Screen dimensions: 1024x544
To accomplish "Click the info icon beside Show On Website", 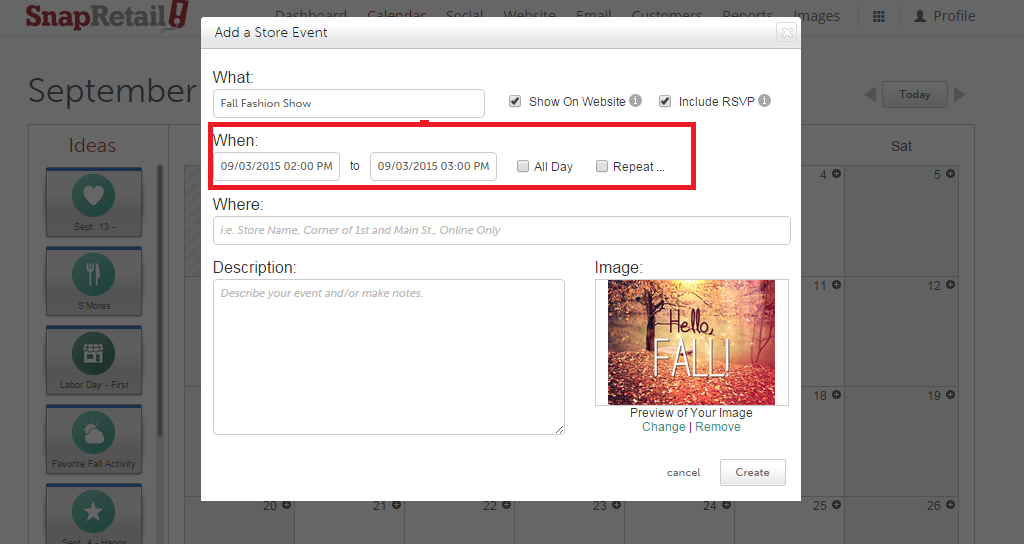I will pos(635,101).
